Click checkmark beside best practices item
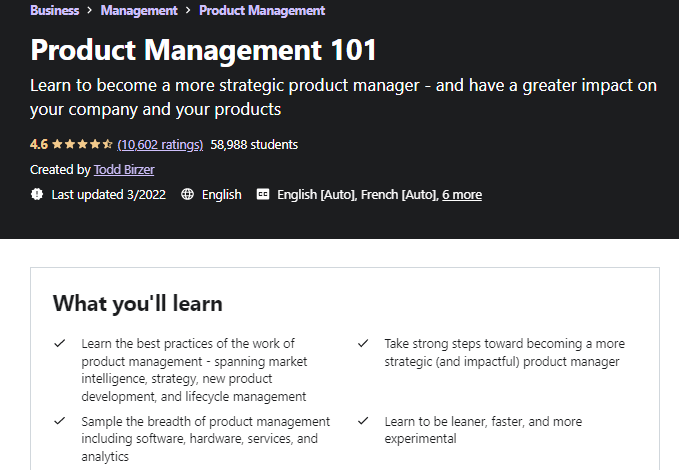 click(x=60, y=344)
